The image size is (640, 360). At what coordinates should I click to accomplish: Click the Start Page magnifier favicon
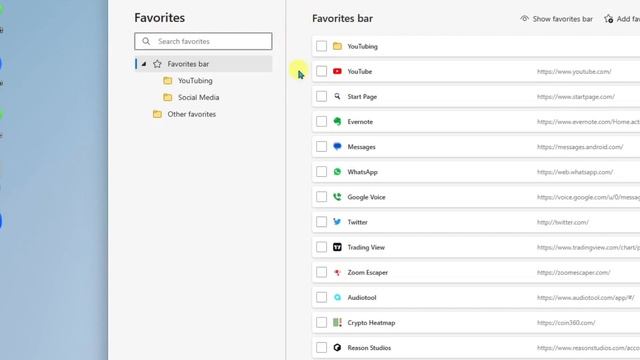pos(337,96)
